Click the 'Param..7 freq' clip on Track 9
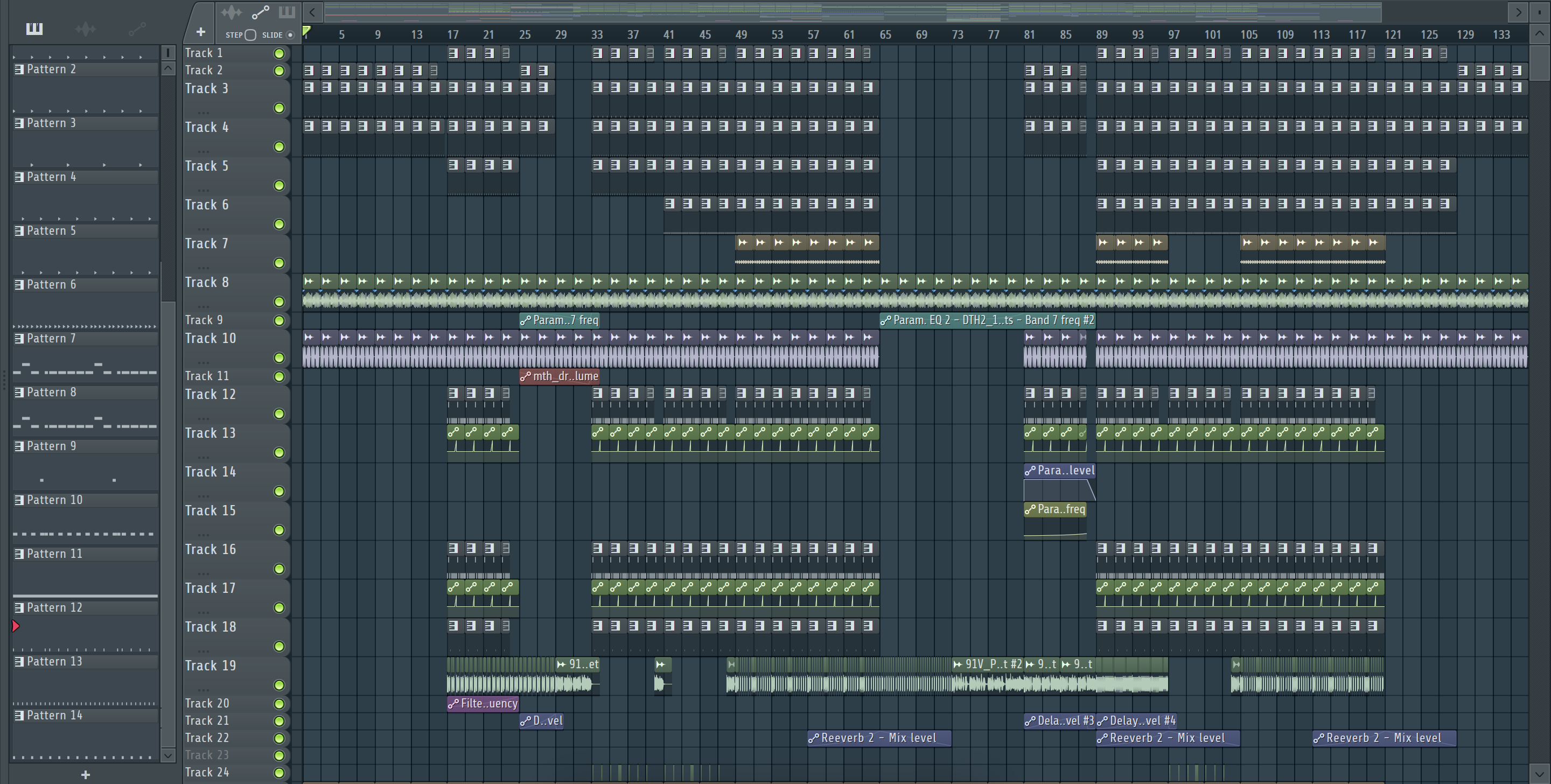This screenshot has height=784, width=1551. click(x=560, y=320)
